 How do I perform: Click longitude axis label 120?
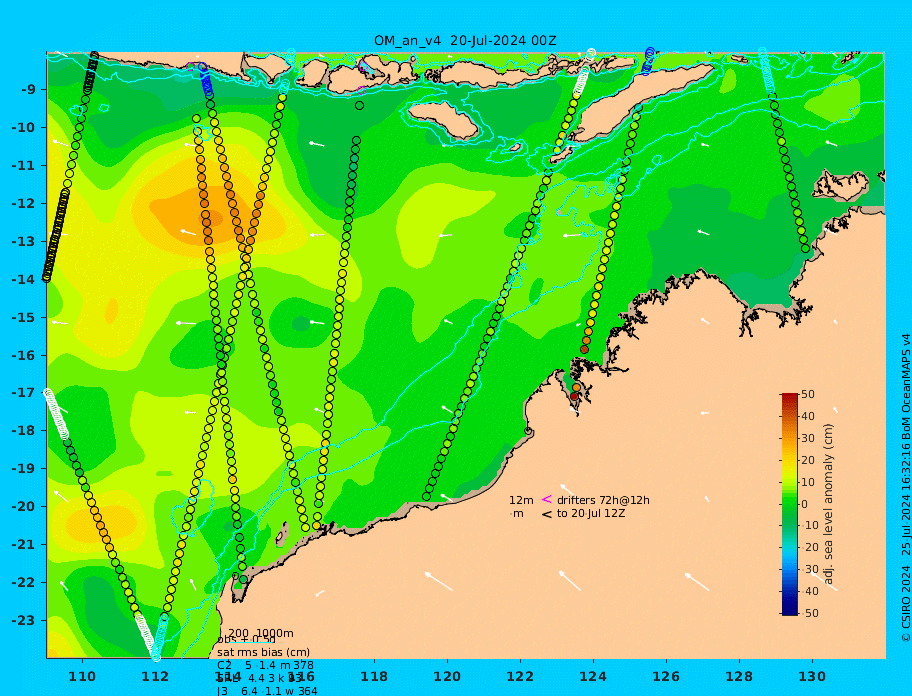click(447, 676)
